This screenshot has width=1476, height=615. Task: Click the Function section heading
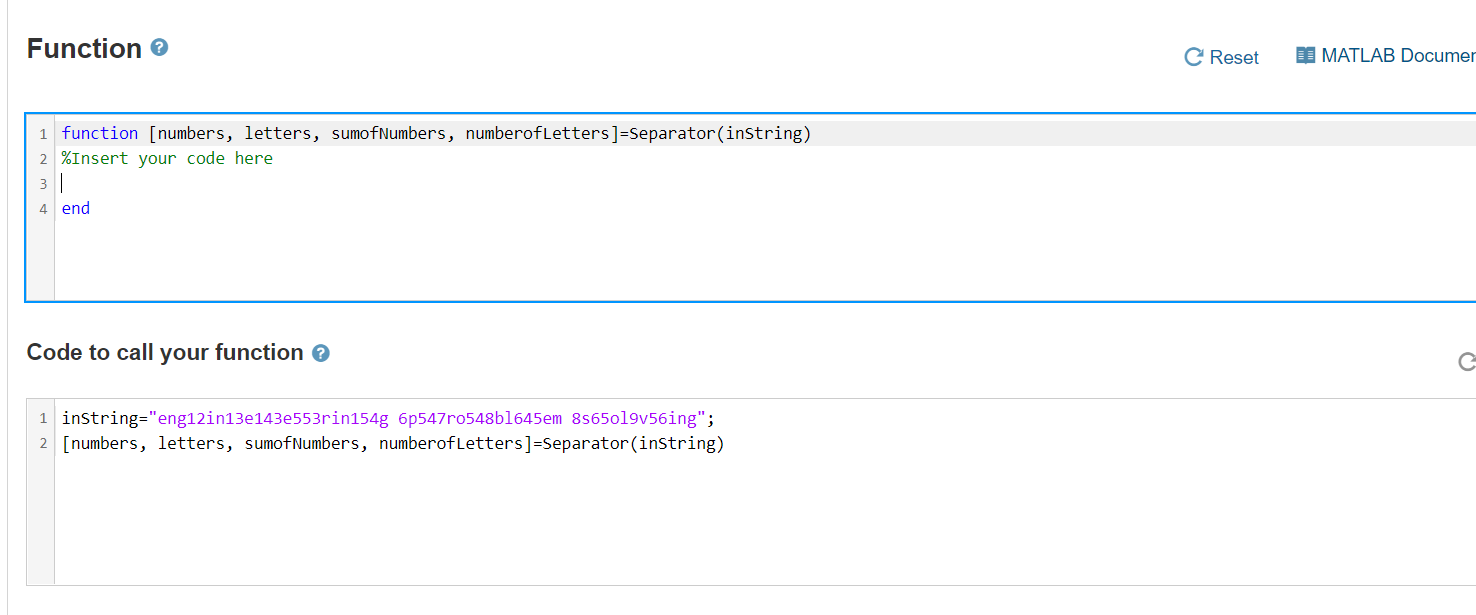[85, 46]
